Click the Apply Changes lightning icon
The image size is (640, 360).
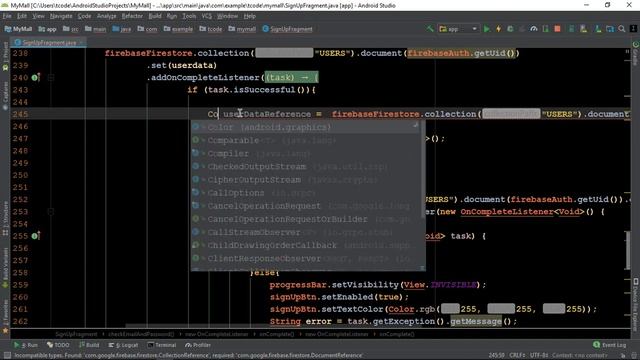point(498,29)
